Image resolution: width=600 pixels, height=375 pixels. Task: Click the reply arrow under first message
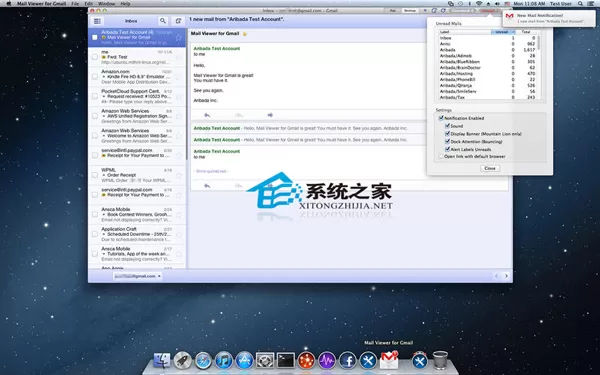coord(207,115)
